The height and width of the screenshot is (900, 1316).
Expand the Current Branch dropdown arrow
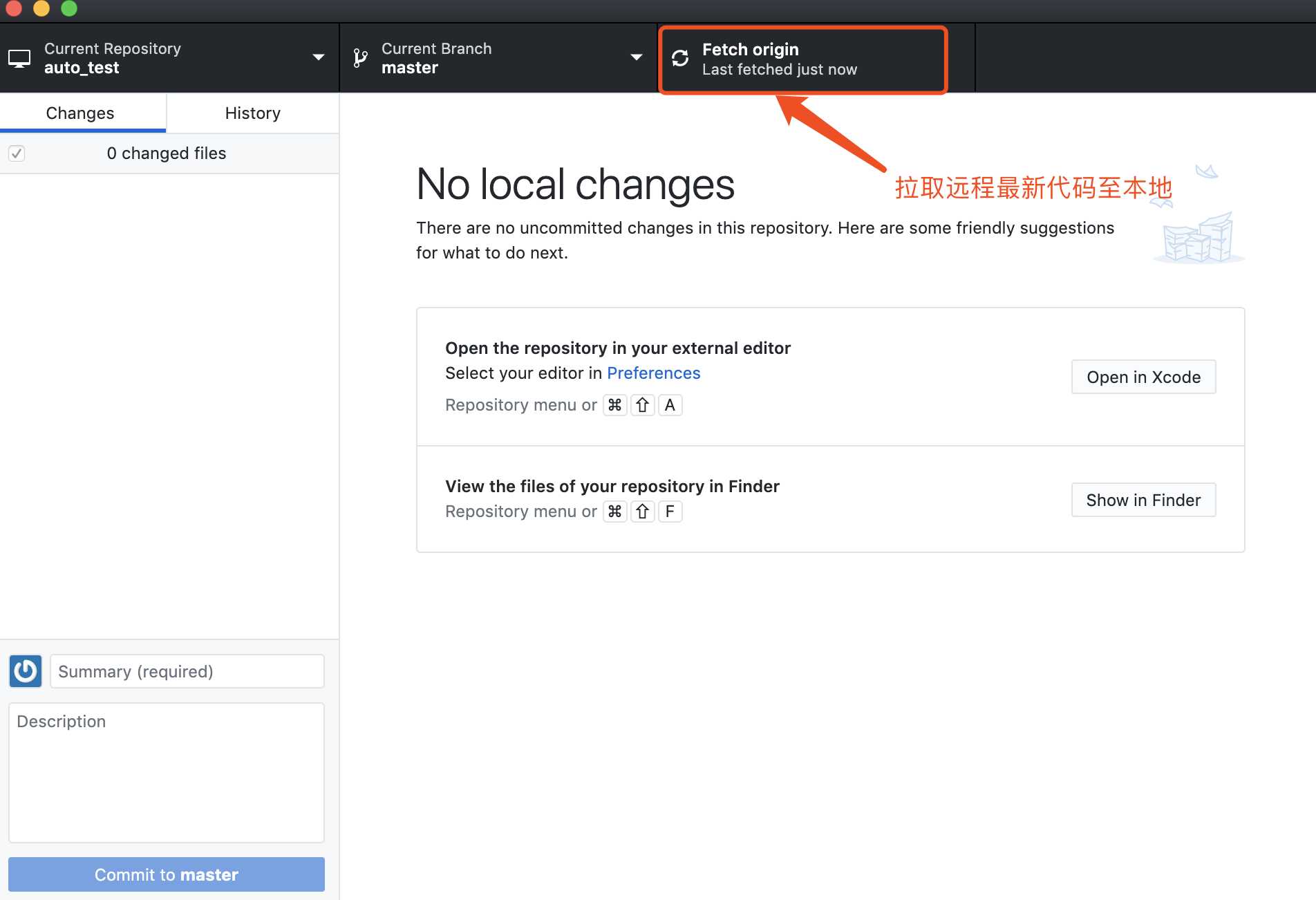point(637,57)
